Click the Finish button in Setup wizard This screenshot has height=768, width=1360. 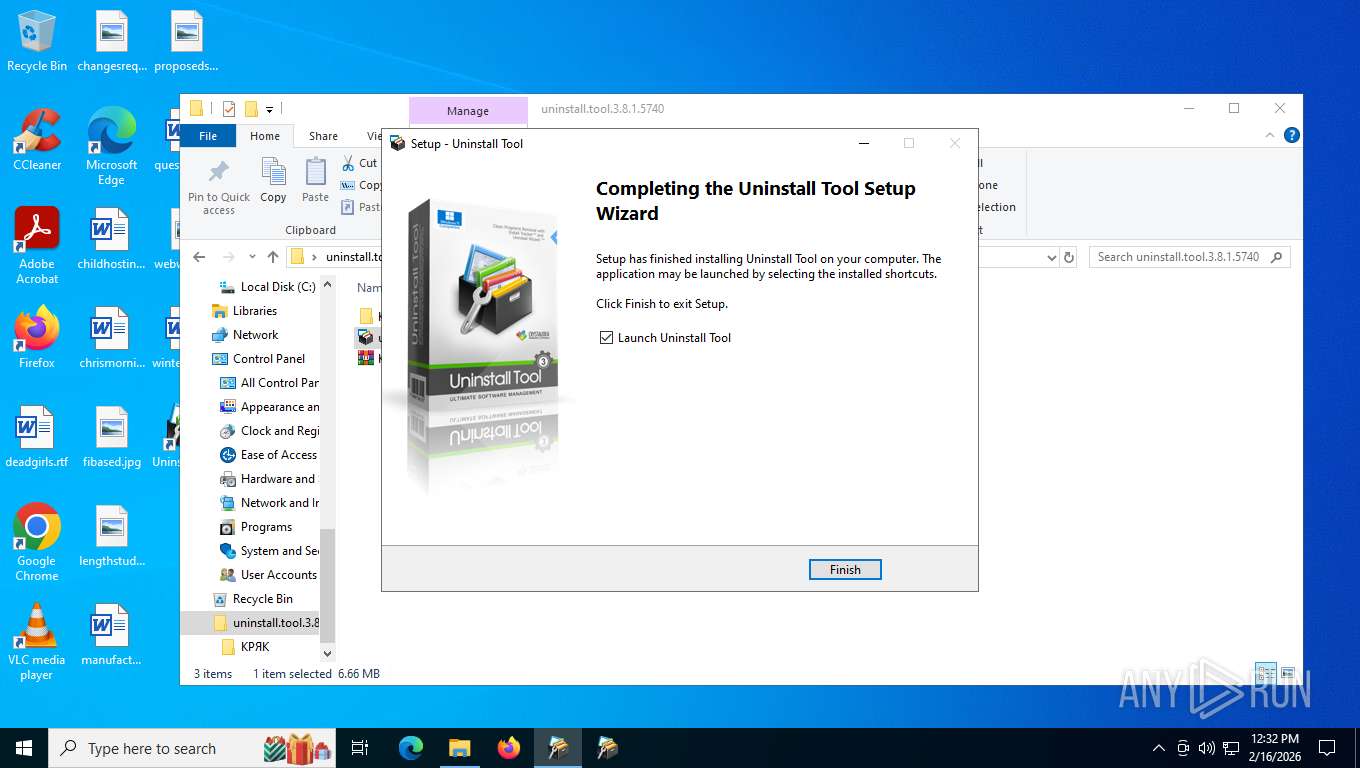[845, 569]
